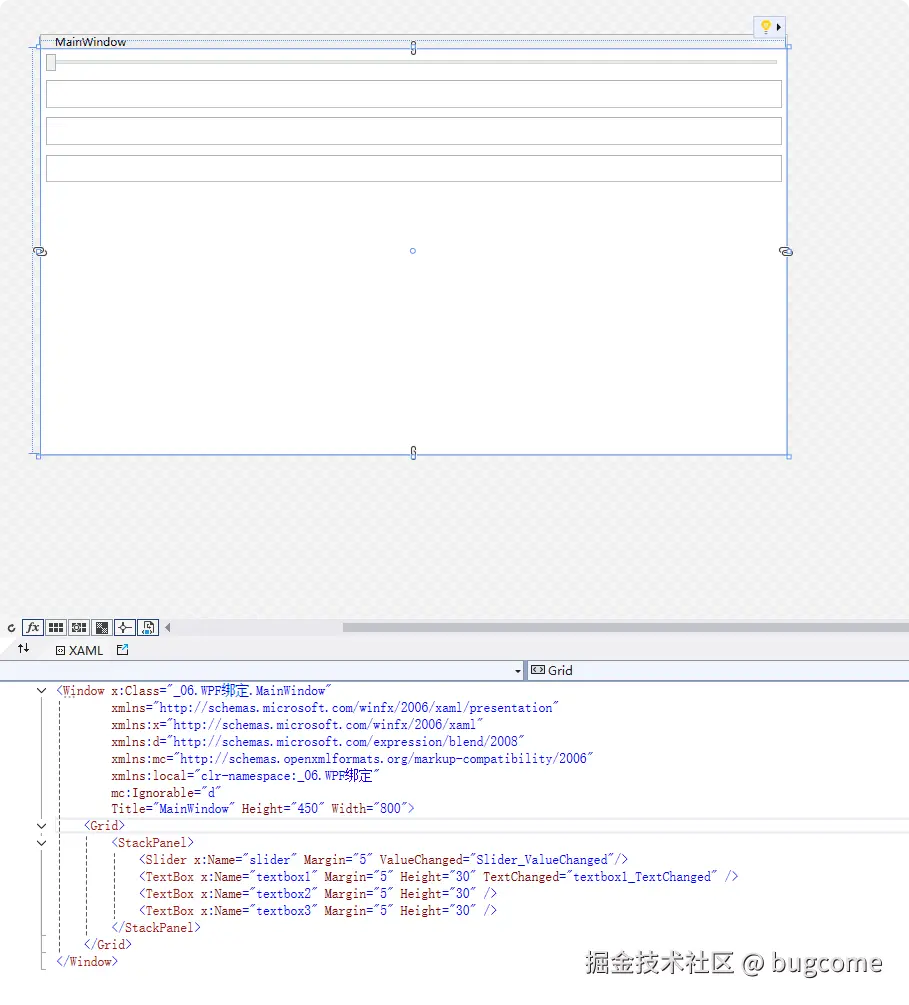Open the left element navigation dropdown arrow
The width and height of the screenshot is (909, 1005).
518,671
